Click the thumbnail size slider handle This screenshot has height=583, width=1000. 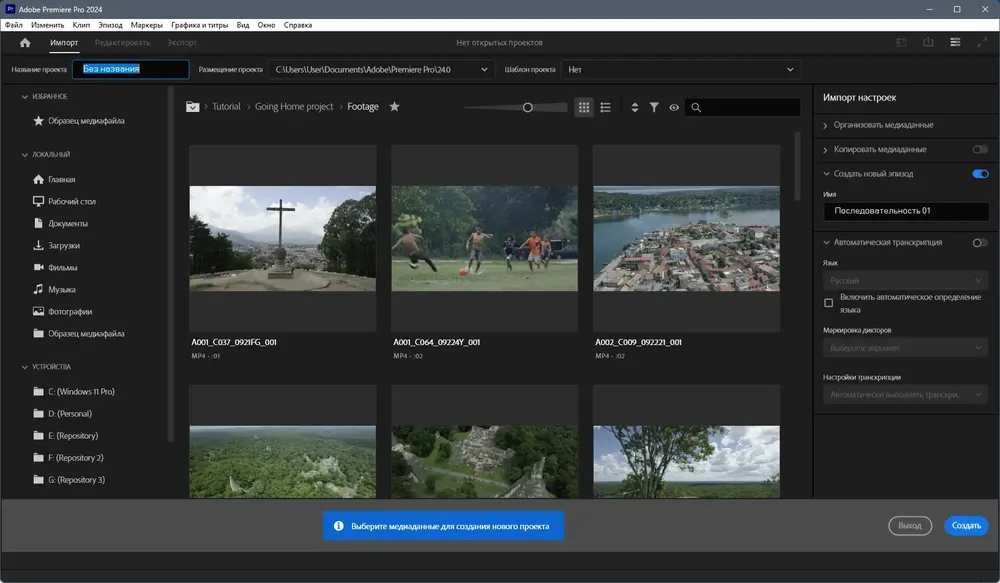528,107
